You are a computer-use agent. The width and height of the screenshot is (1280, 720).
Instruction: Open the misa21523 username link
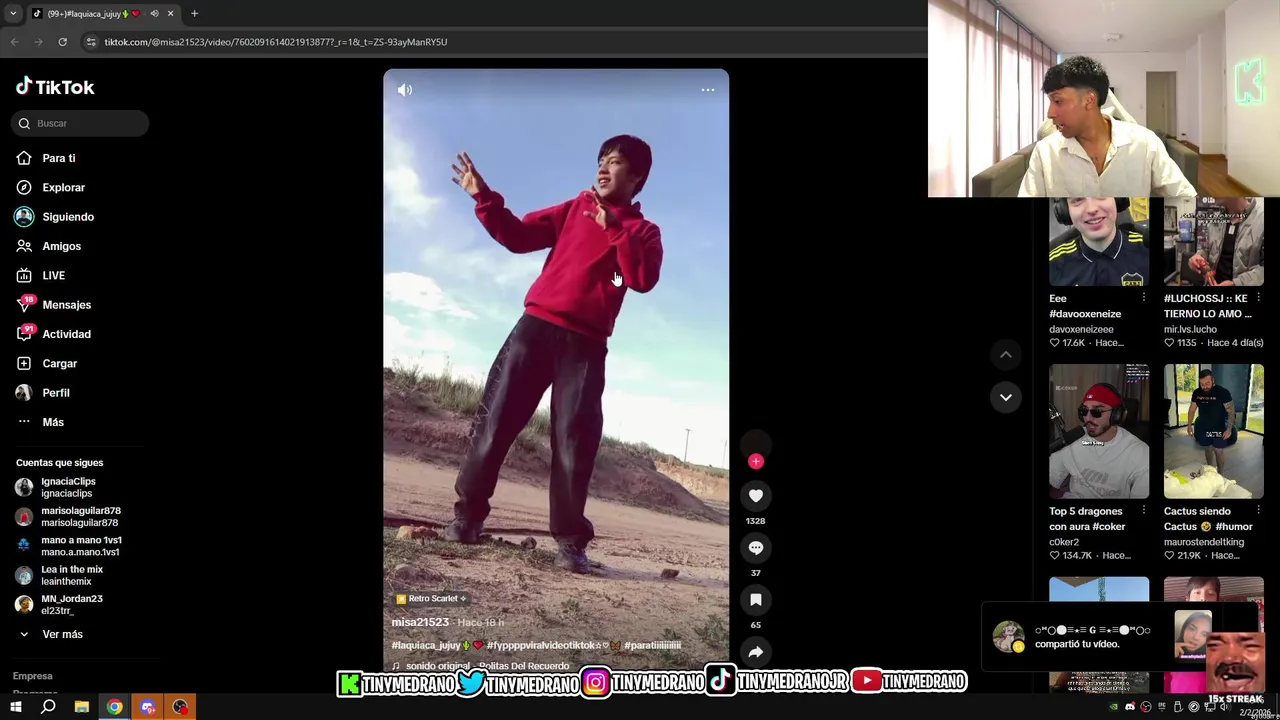[420, 622]
